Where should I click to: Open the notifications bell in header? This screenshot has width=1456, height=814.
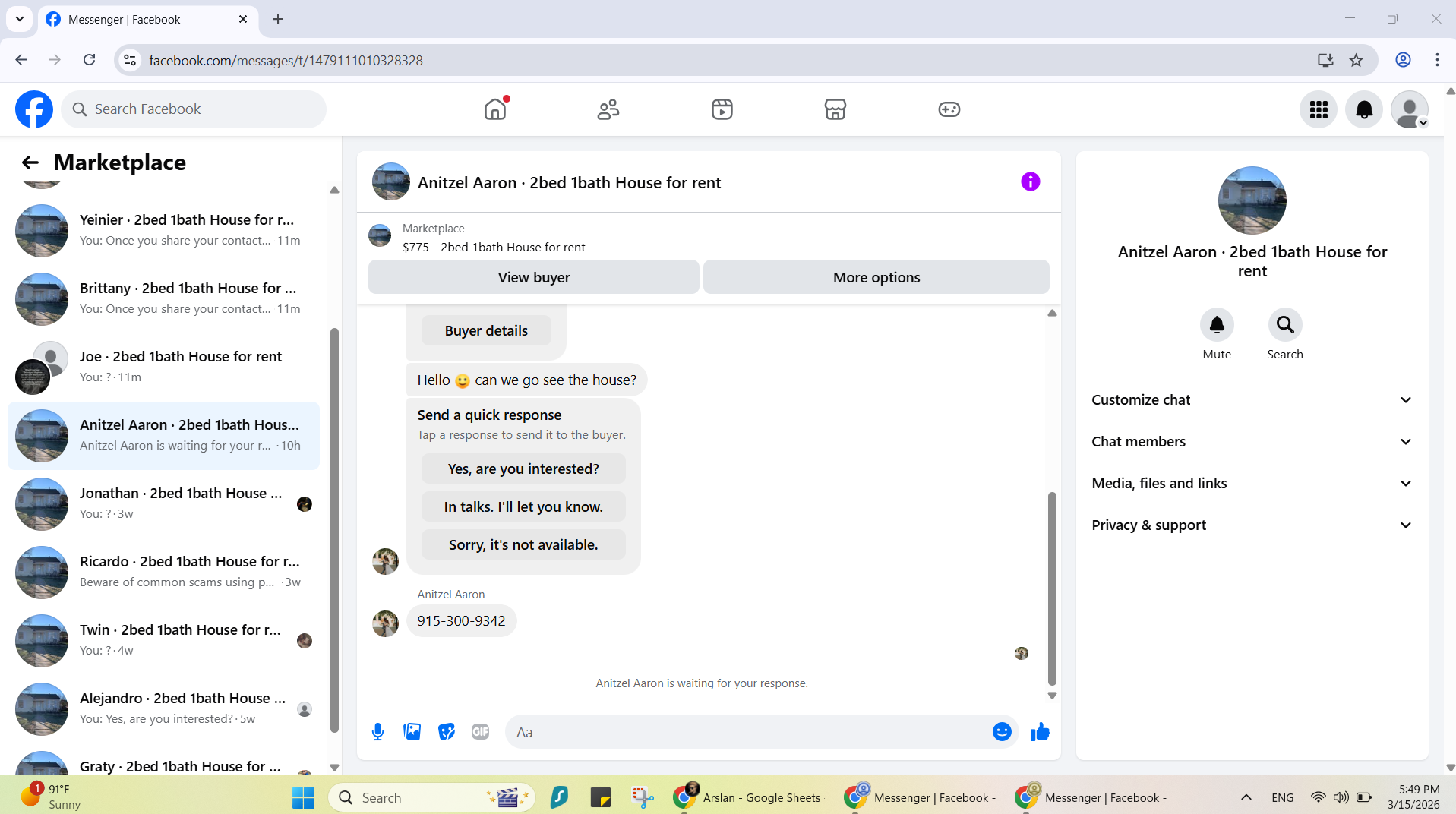(1364, 110)
